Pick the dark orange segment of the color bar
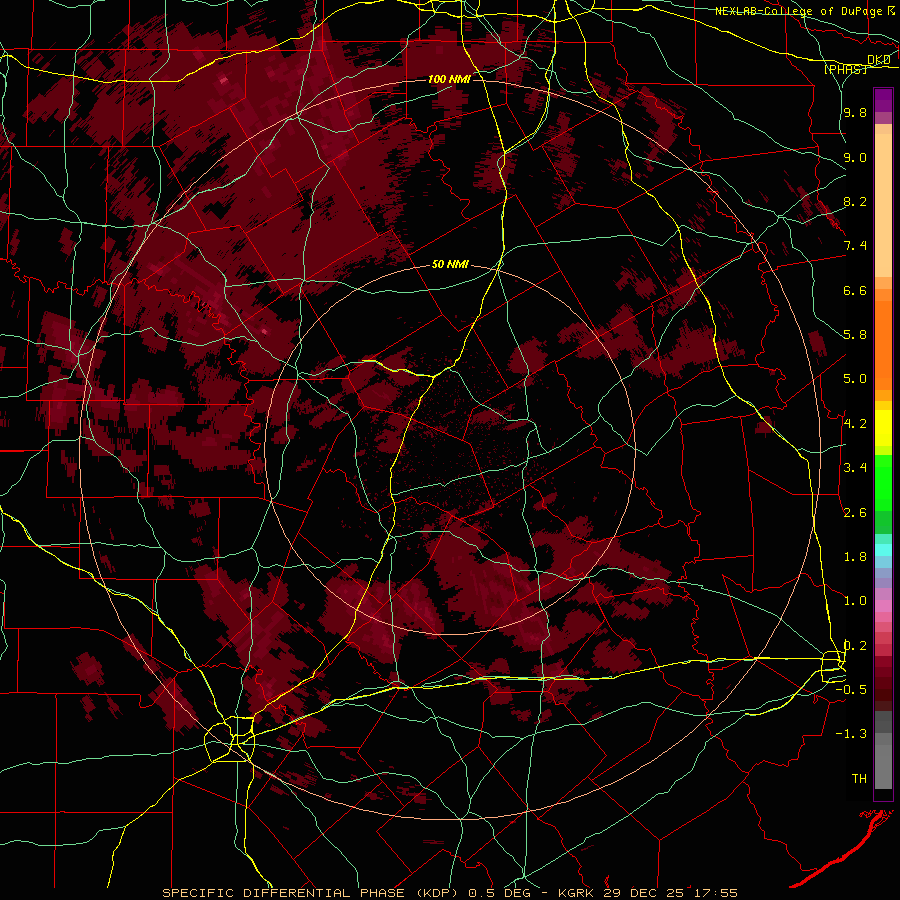 click(x=883, y=344)
